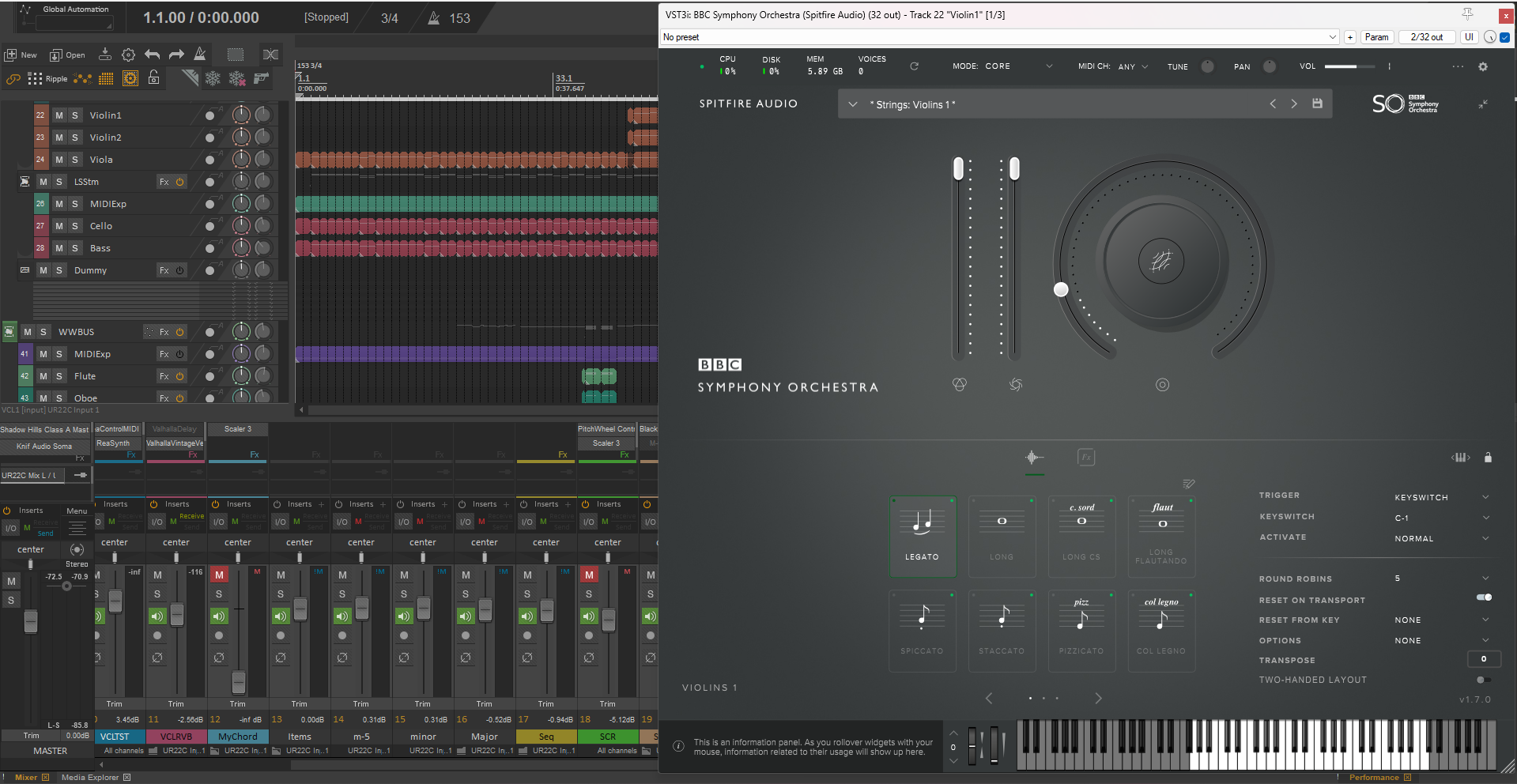Solo the Viola track
1517x784 pixels.
[75, 160]
